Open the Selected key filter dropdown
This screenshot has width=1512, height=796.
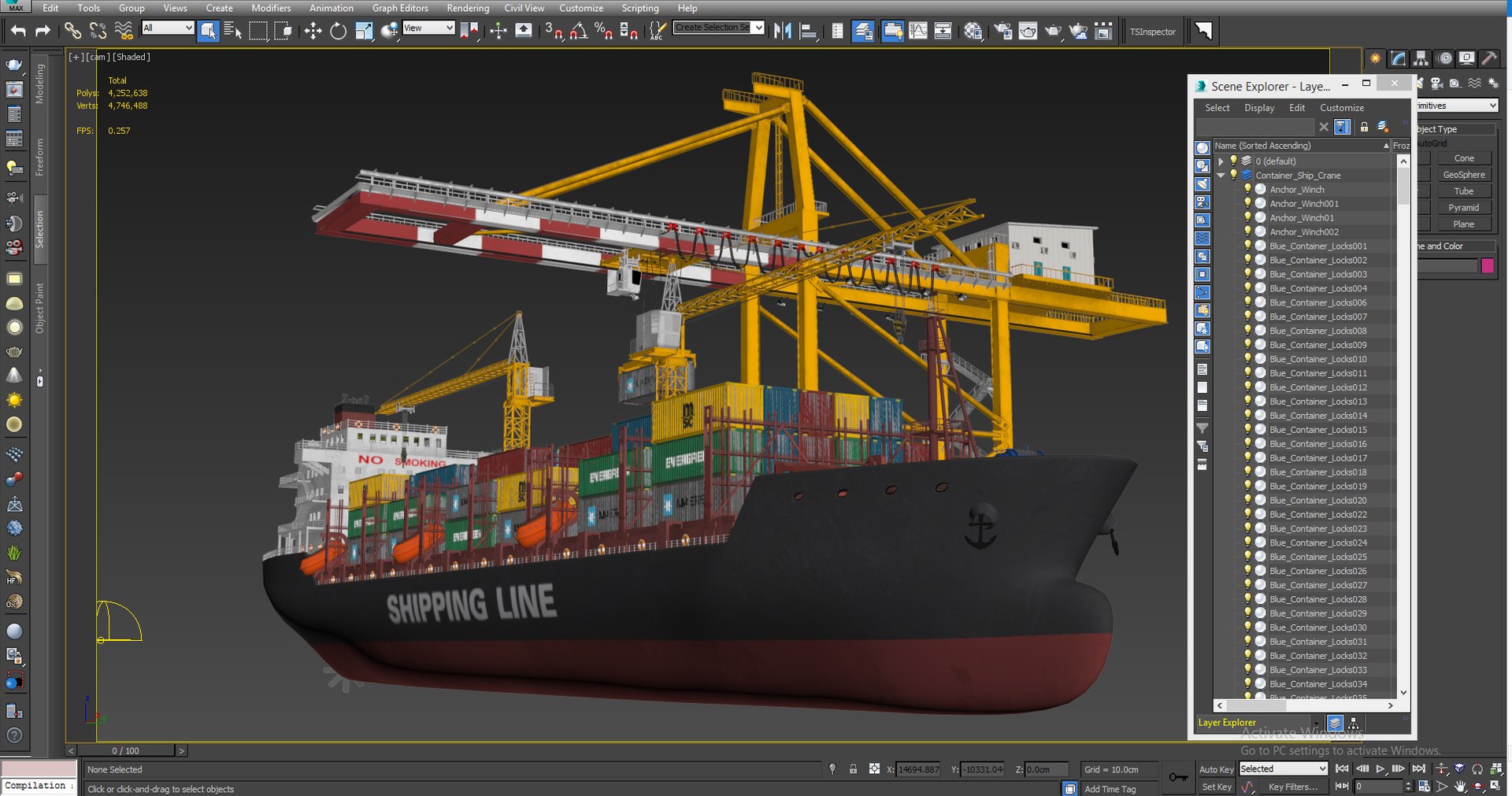tap(1284, 769)
